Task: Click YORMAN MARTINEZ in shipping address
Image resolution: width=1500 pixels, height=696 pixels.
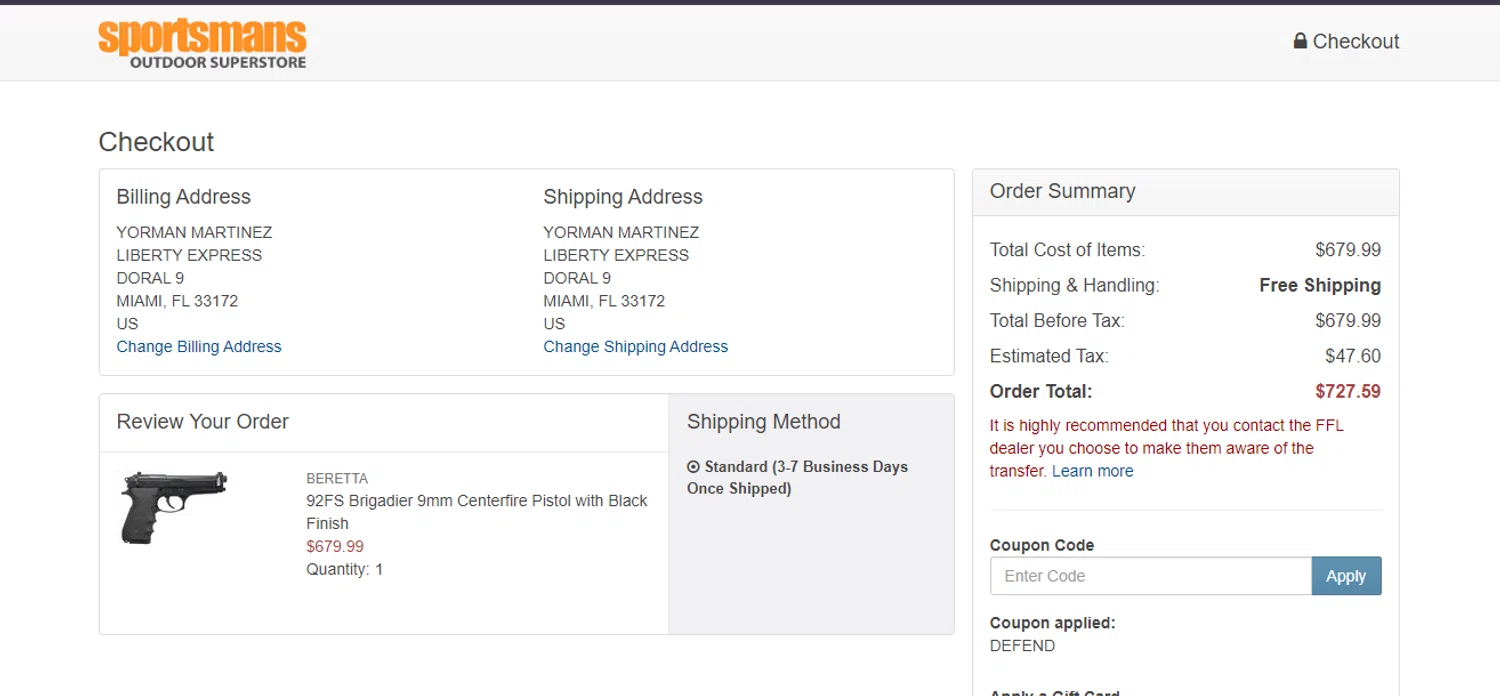Action: click(x=622, y=232)
